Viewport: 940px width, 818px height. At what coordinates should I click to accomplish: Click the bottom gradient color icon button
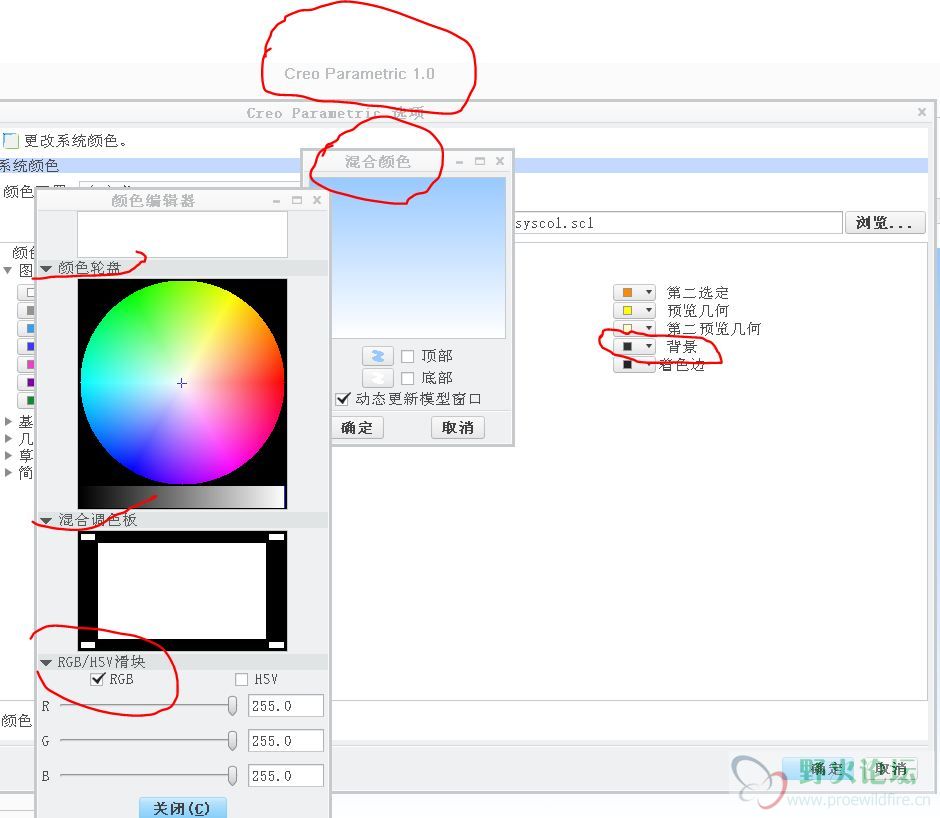point(378,378)
